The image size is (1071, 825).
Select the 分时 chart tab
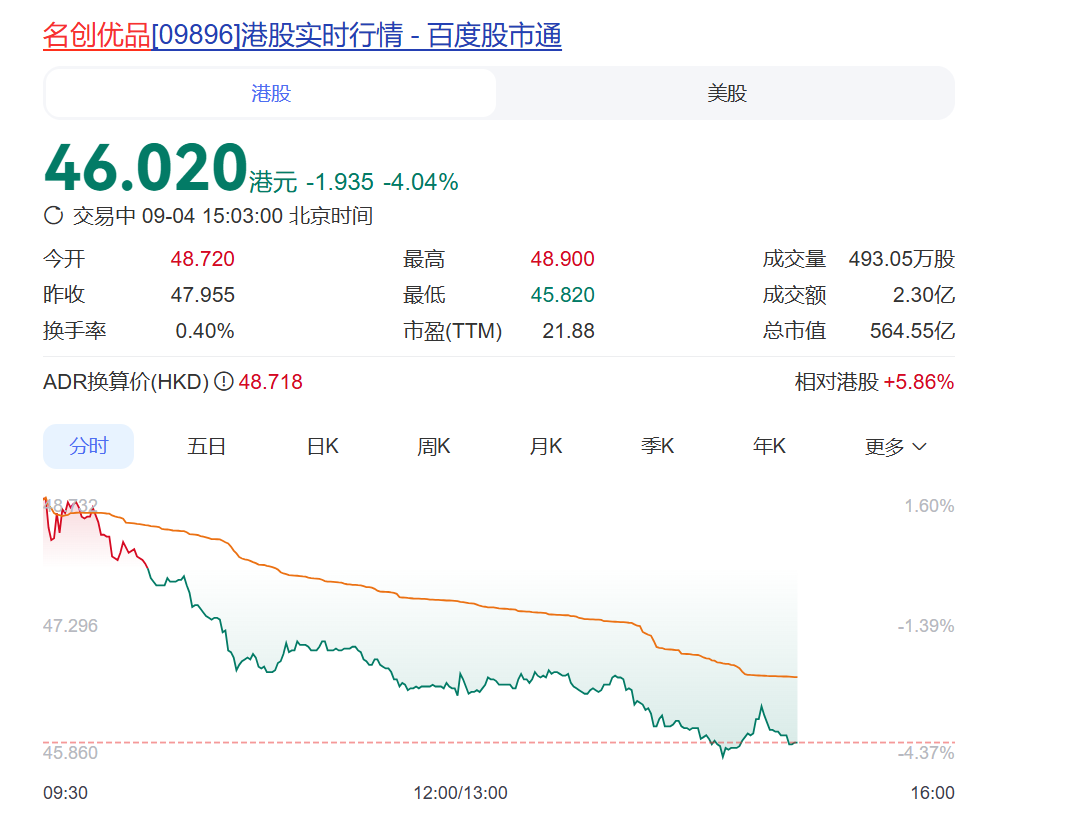(x=89, y=446)
